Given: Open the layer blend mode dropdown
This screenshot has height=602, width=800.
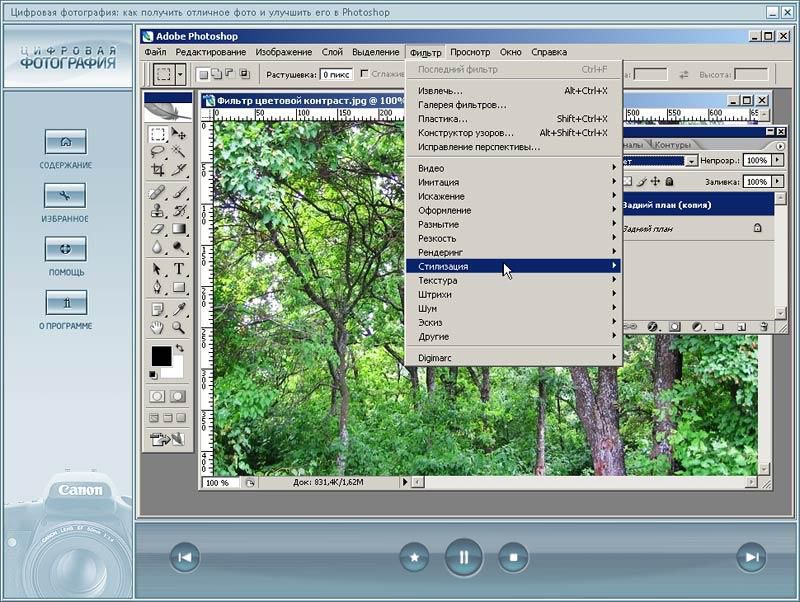Looking at the screenshot, I should point(691,160).
